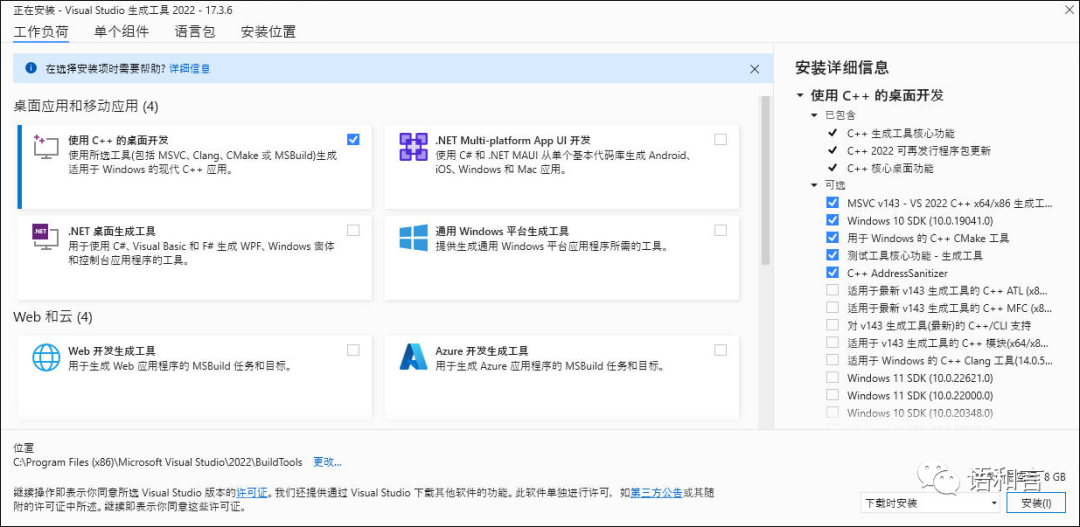Viewport: 1080px width, 527px height.
Task: Click the Universal Windows Platform logo icon
Action: click(x=413, y=238)
